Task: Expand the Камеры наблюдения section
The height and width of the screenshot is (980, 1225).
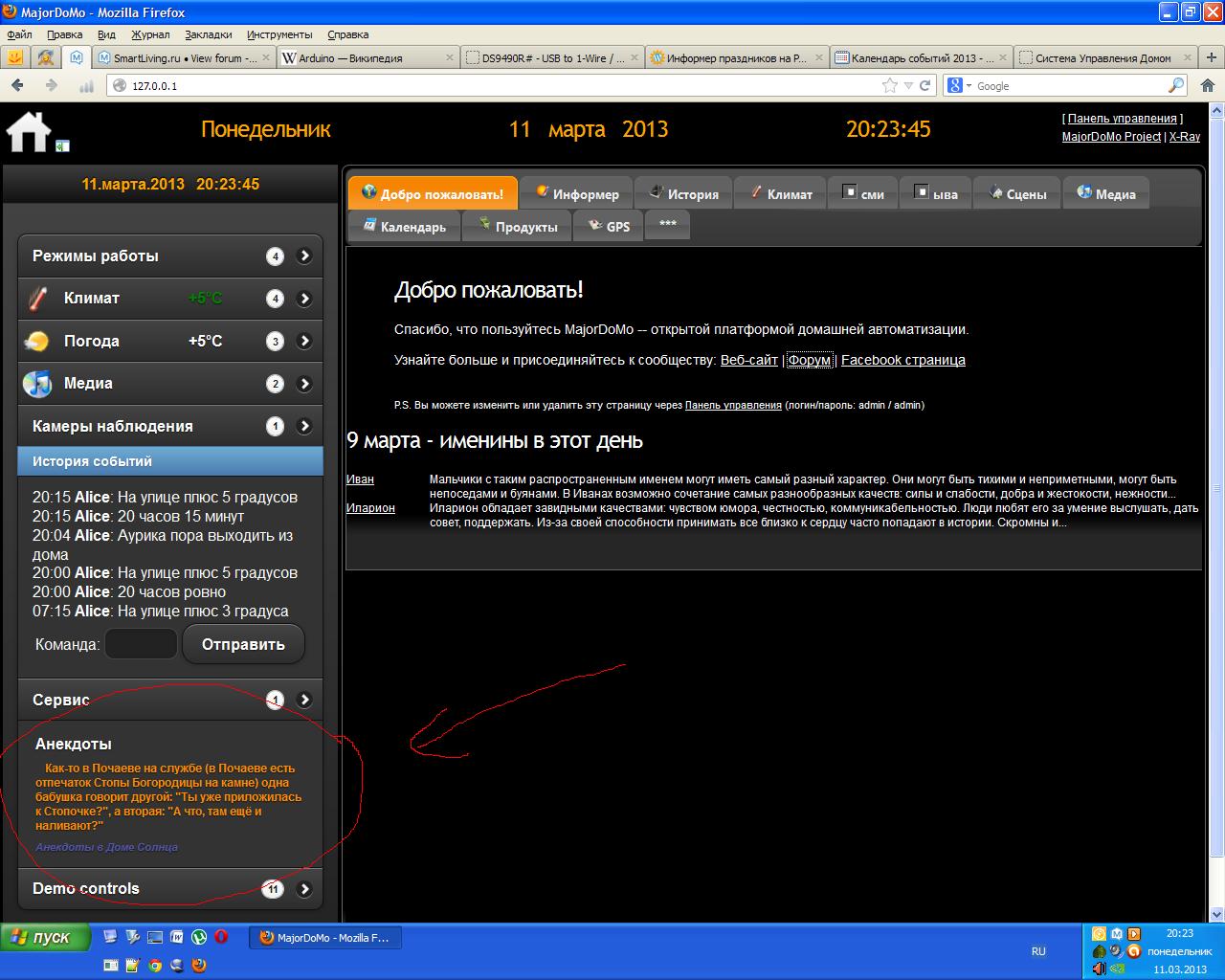Action: coord(304,427)
